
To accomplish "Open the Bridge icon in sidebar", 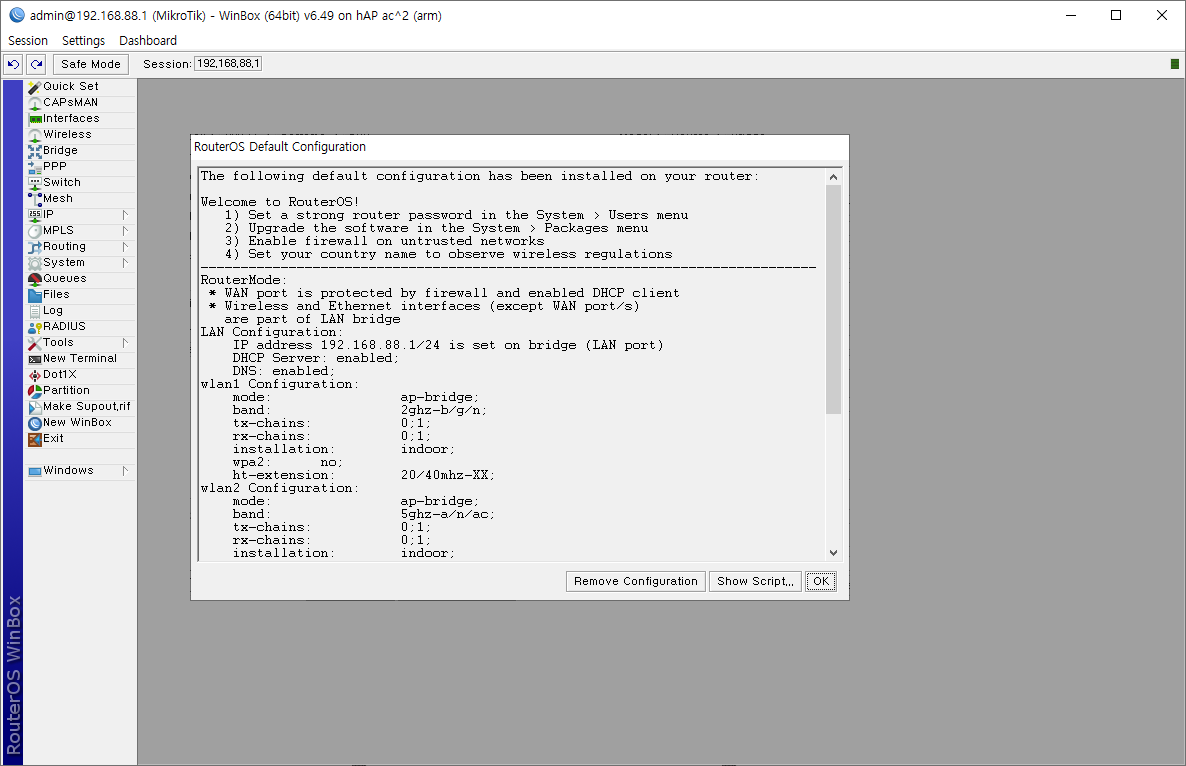I will tap(35, 150).
